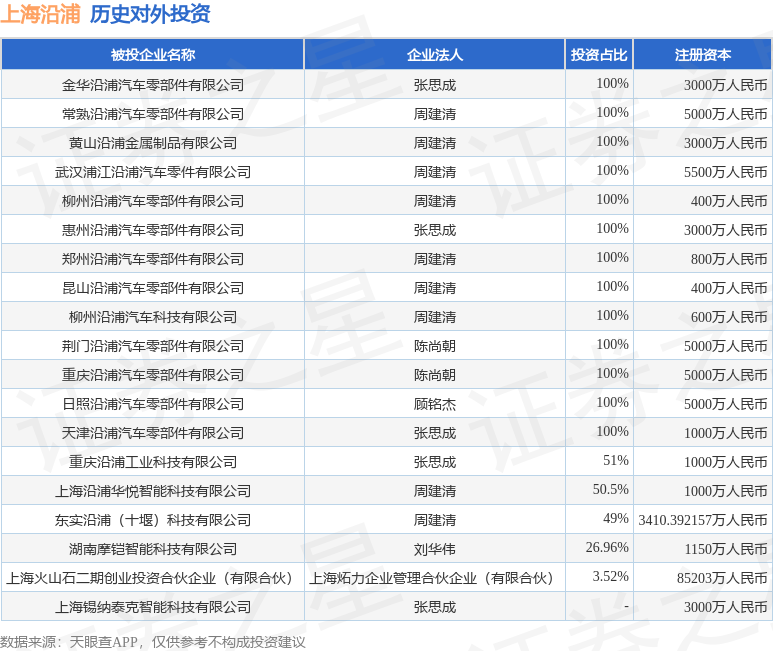
Task: Select the 被投企业名称 column header
Action: pos(152,55)
